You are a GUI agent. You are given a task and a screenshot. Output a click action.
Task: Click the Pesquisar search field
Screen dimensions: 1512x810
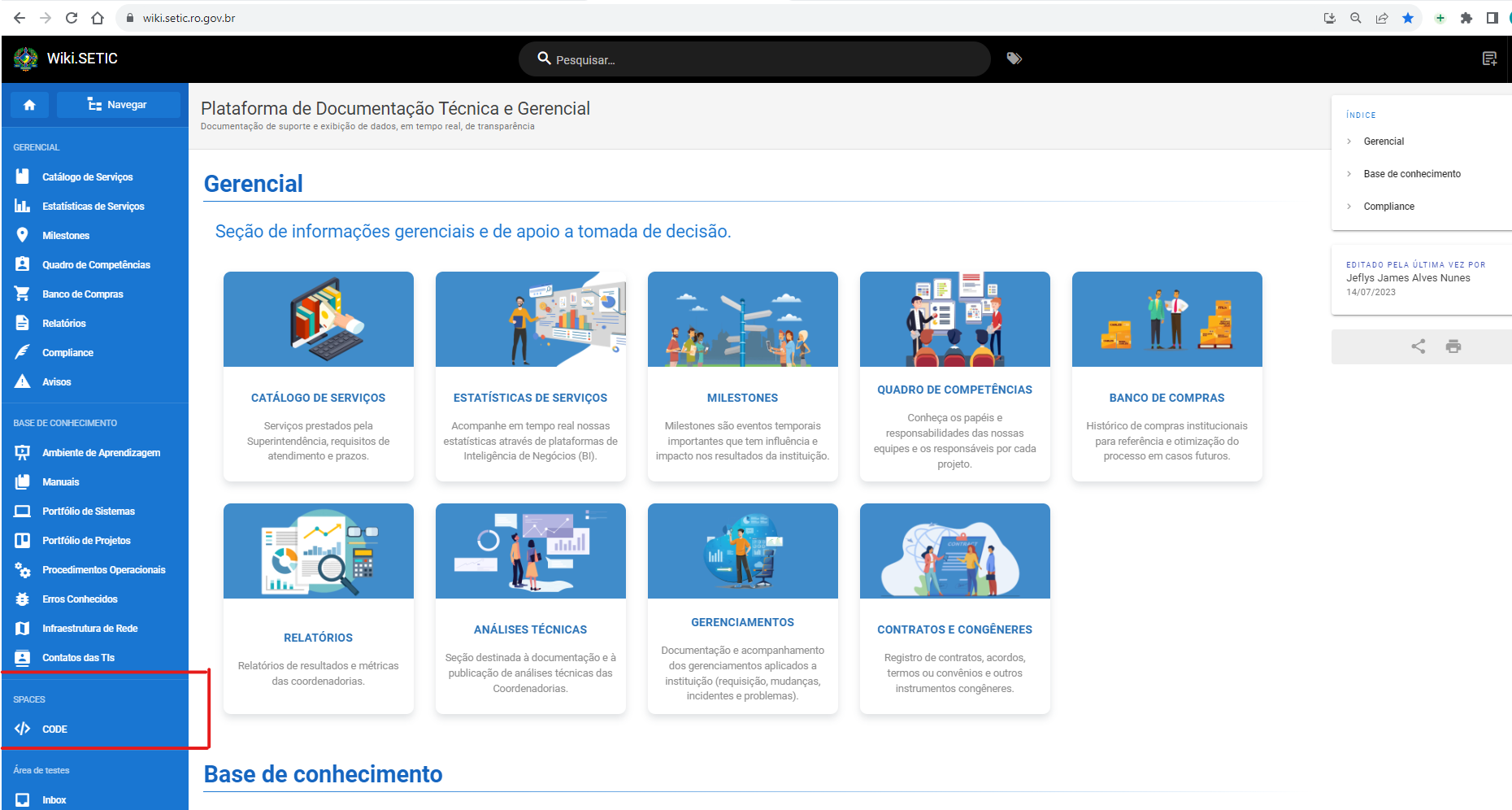pos(754,59)
